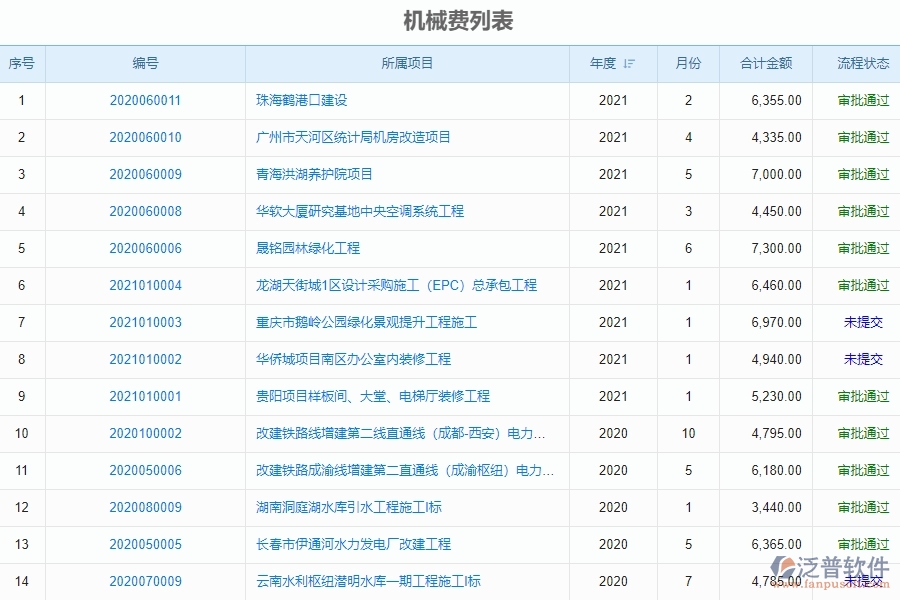Click the 泛普软件 watermark link
This screenshot has height=600, width=900.
[x=845, y=565]
